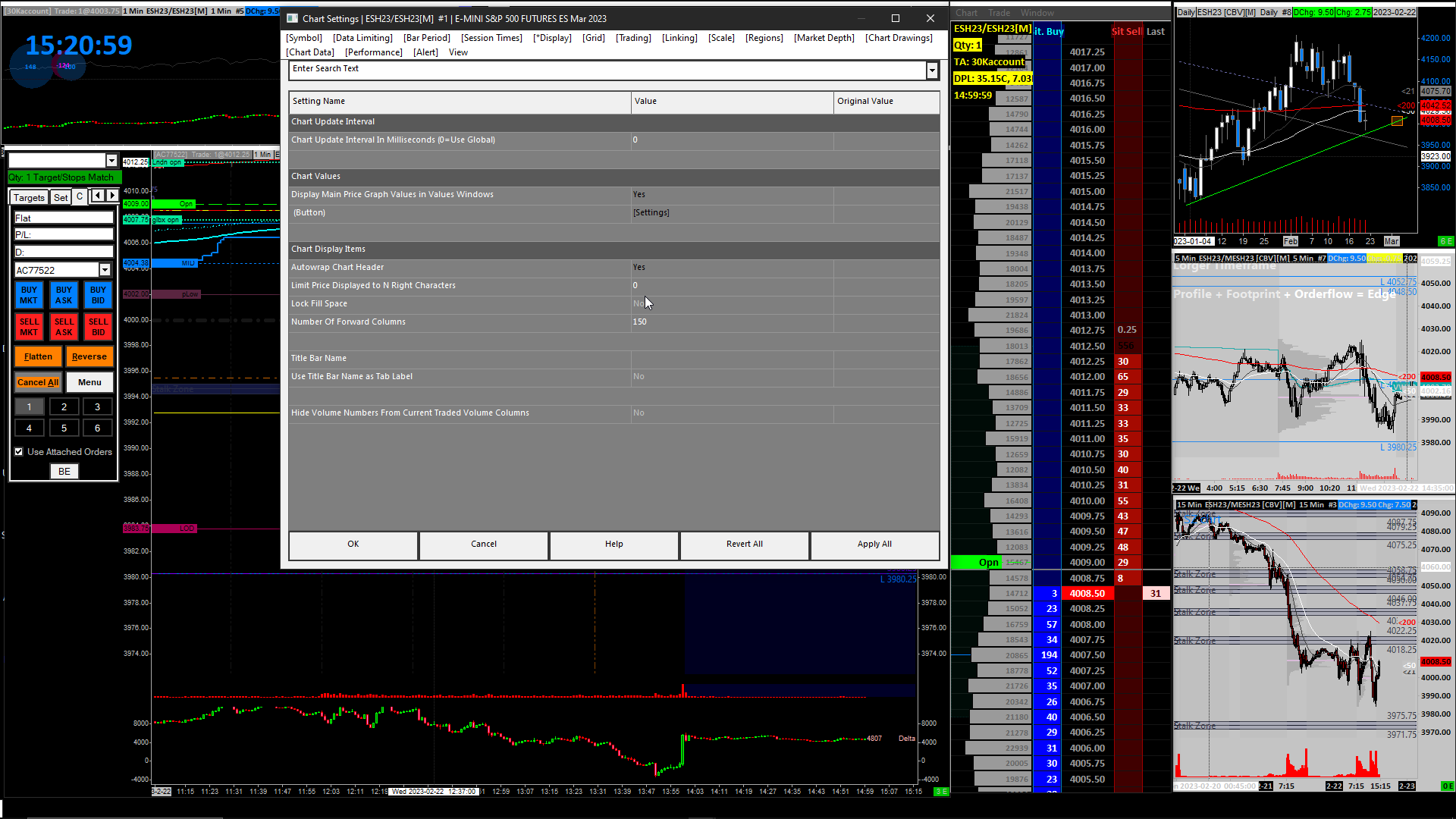1456x819 pixels.
Task: Switch to the [Market Depth] tab
Action: [824, 38]
